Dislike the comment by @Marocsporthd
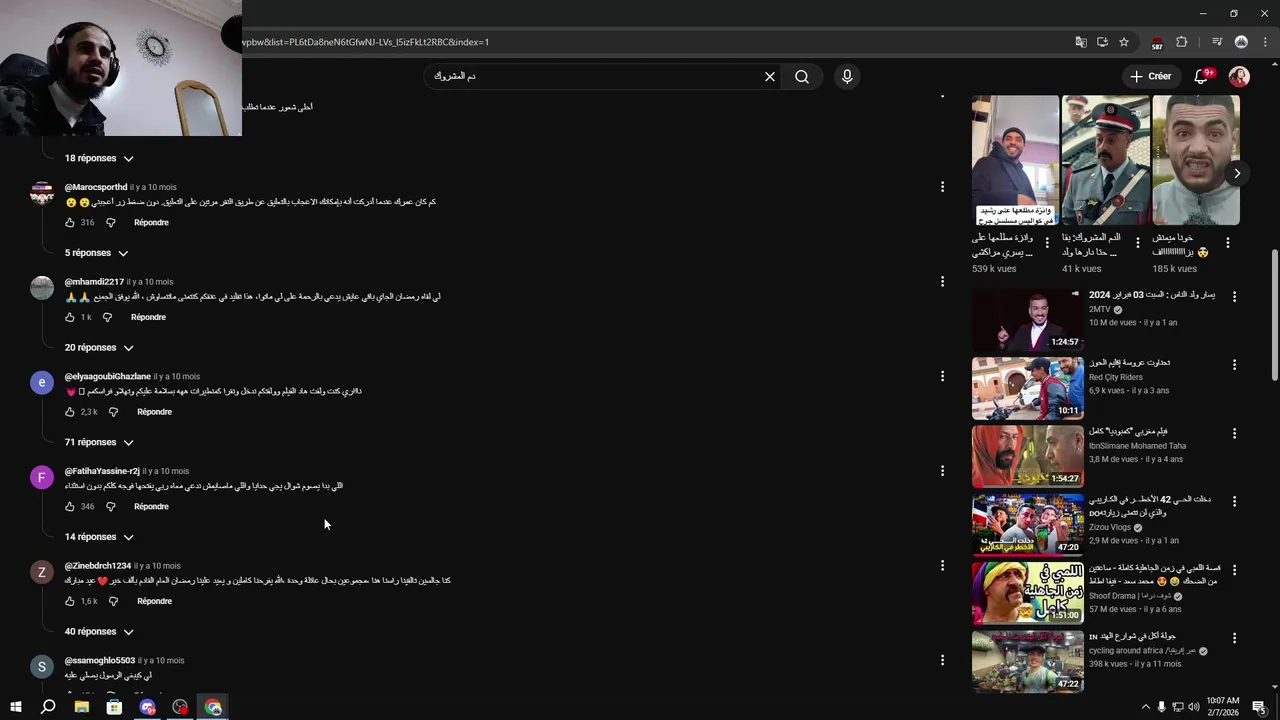Screen dimensions: 1280x720 111,223
